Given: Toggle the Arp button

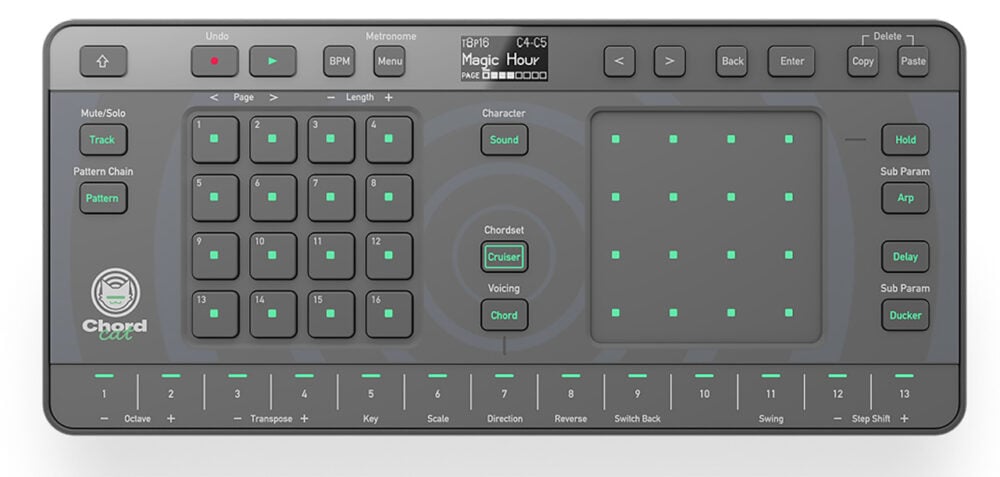Looking at the screenshot, I should tap(905, 198).
